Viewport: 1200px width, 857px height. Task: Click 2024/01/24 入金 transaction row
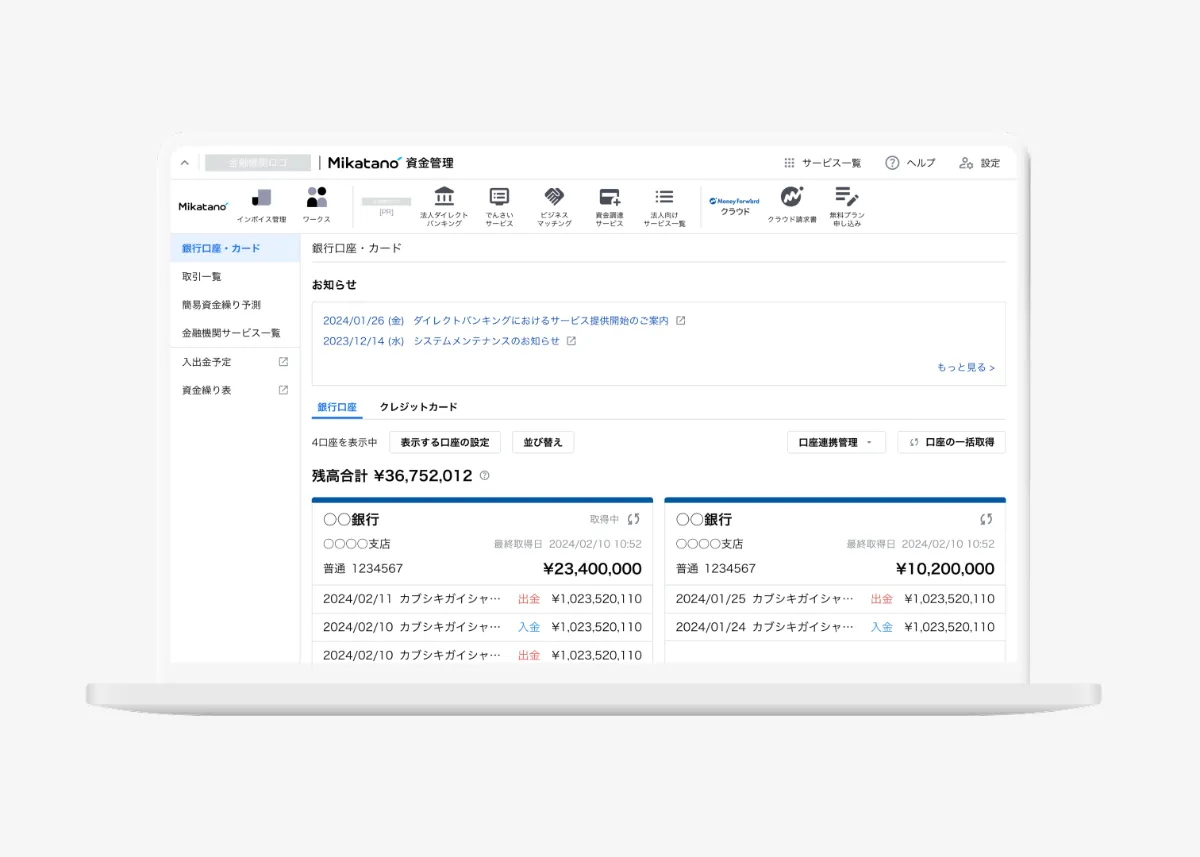(835, 627)
